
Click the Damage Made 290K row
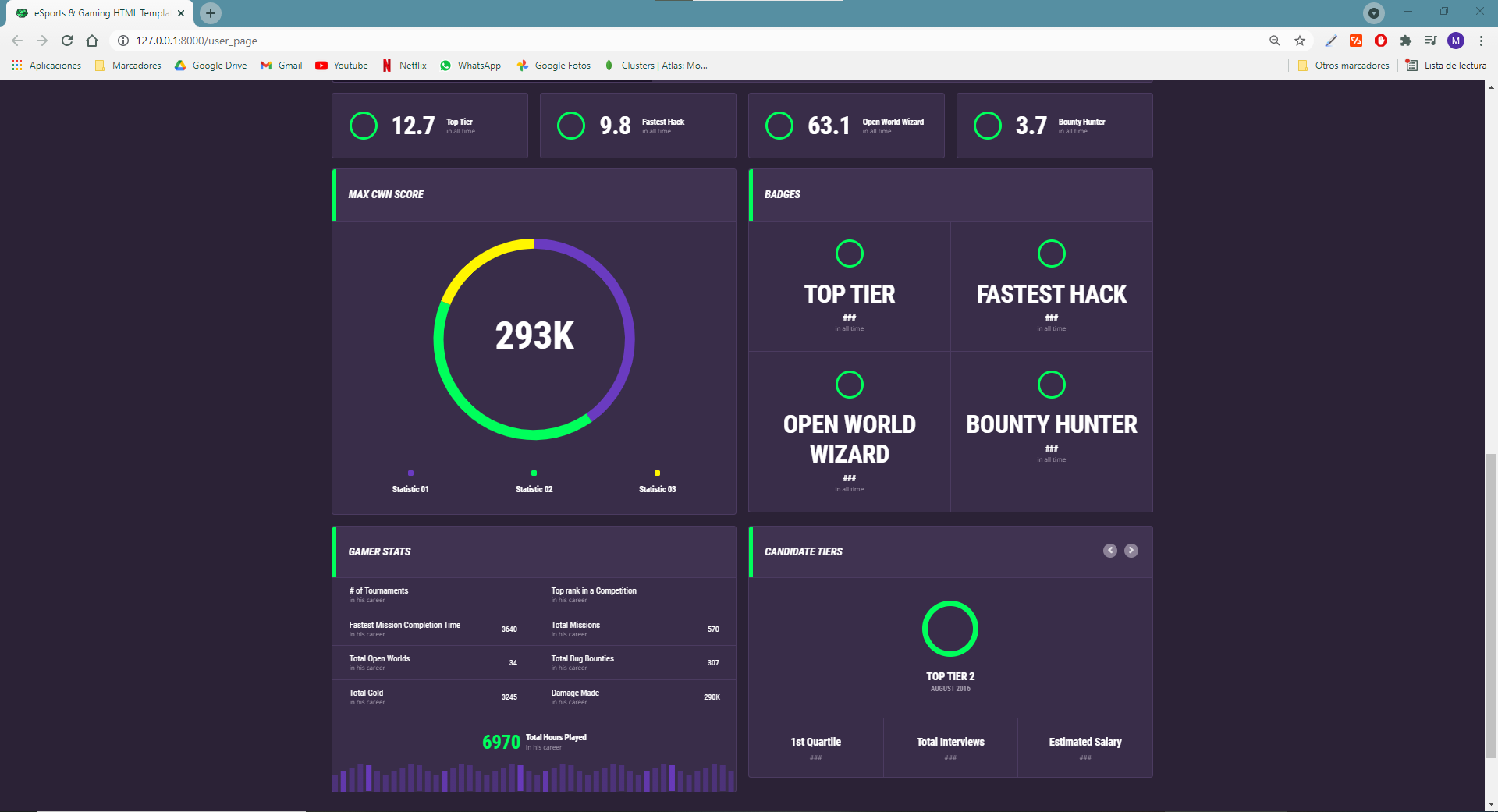[x=635, y=697]
